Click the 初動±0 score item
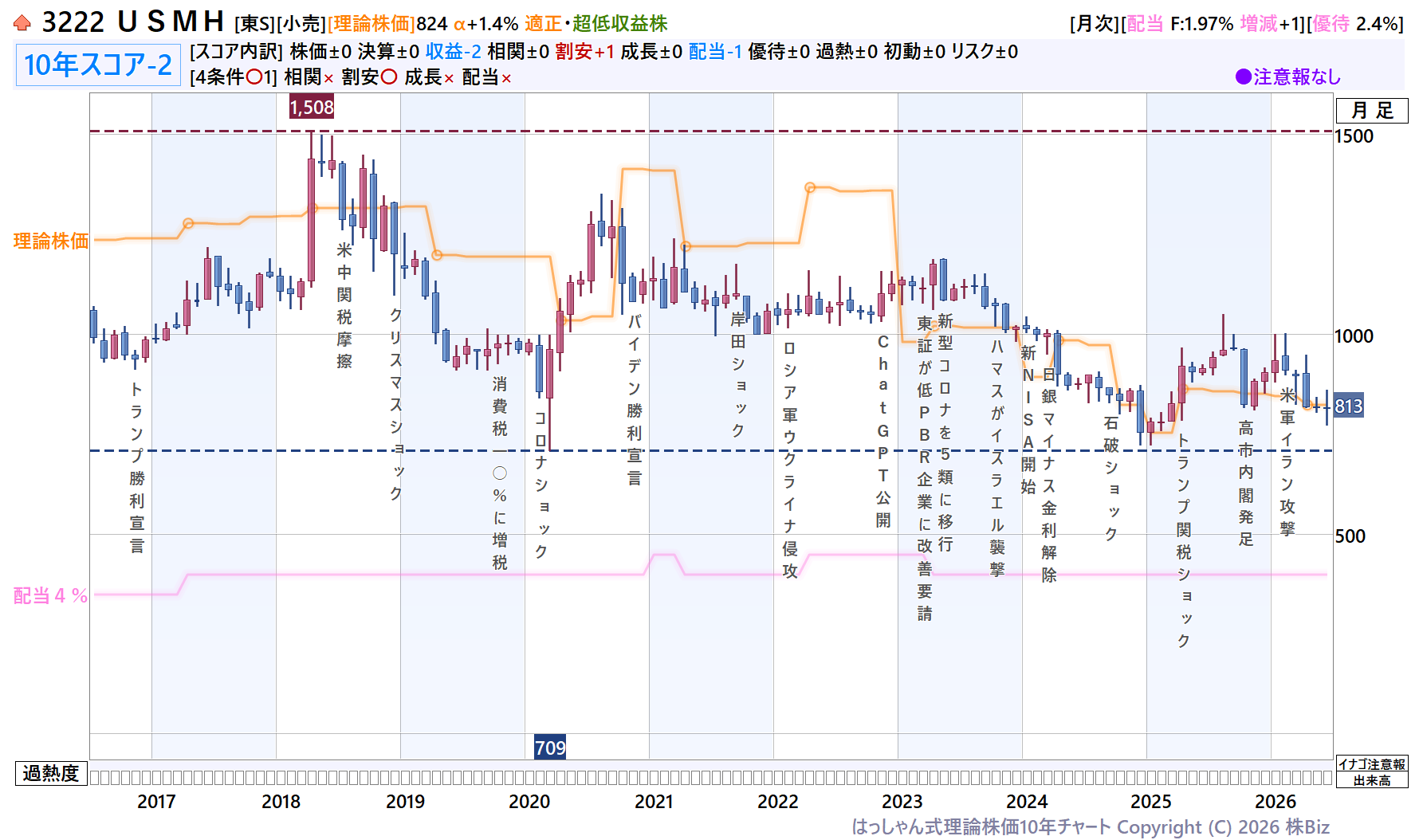 pyautogui.click(x=914, y=52)
